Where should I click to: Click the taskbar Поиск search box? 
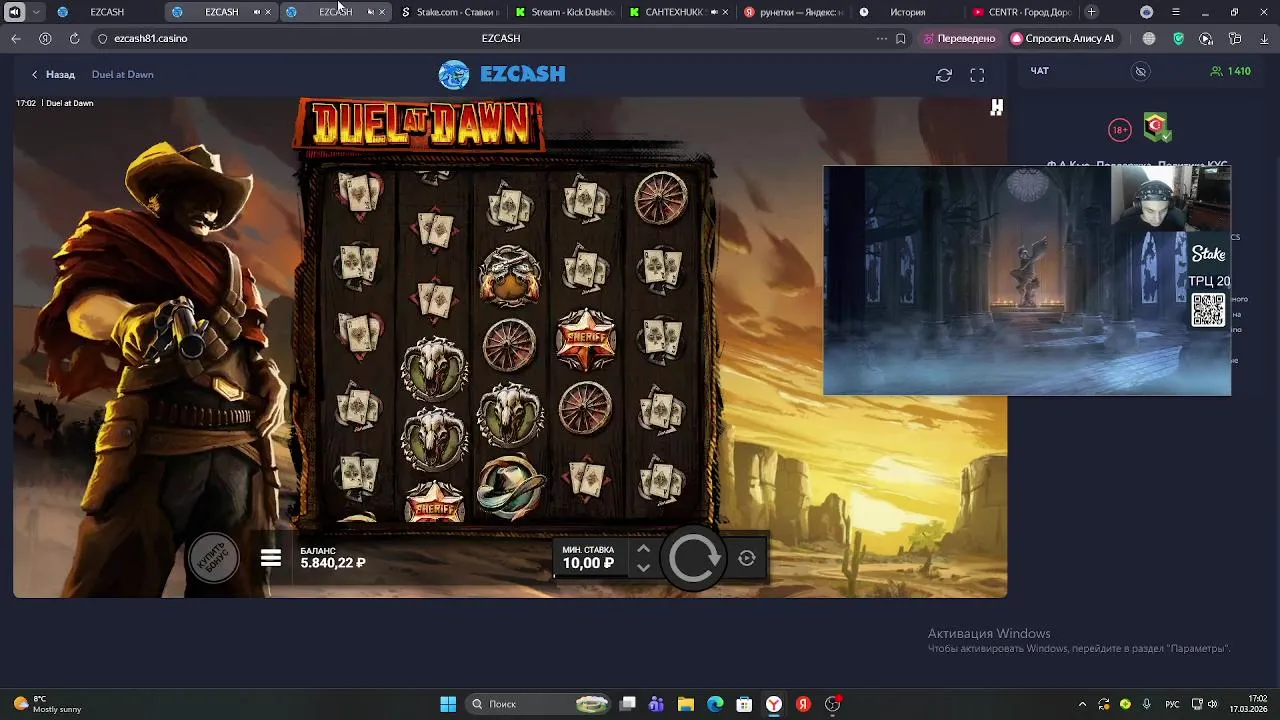click(539, 704)
